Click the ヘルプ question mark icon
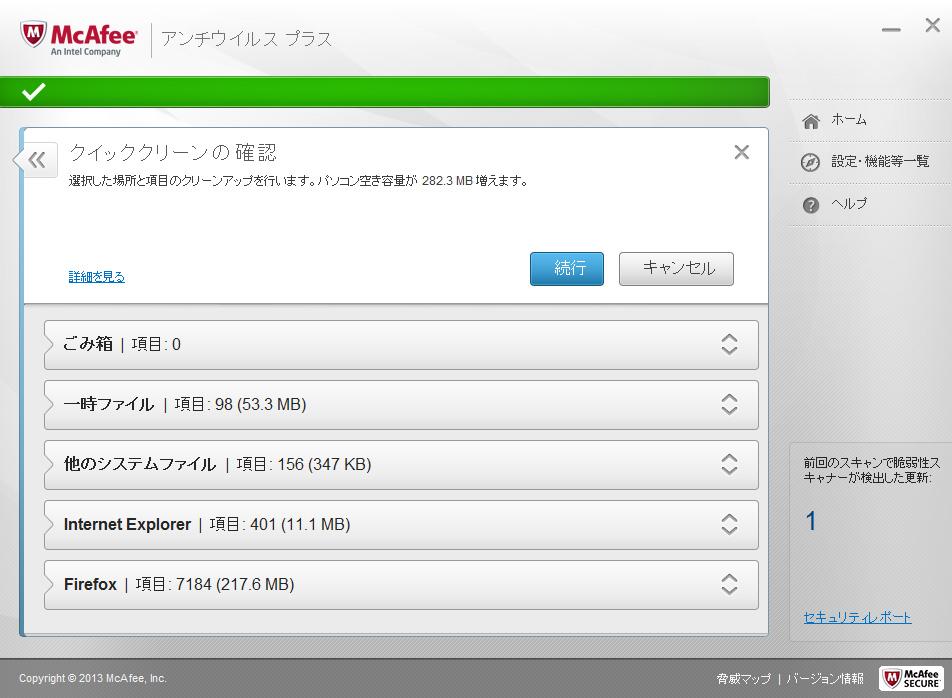Screen dimensions: 952x698 pos(811,205)
